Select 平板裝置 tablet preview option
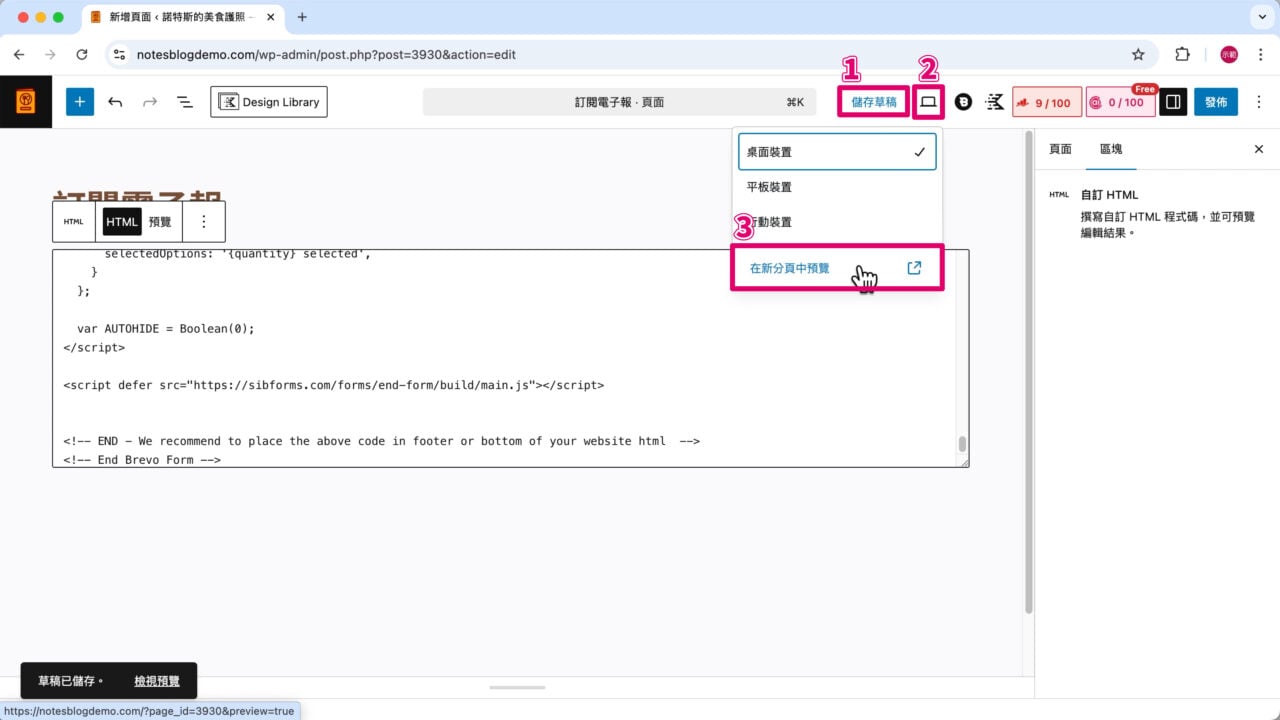Viewport: 1280px width, 720px height. tap(770, 187)
